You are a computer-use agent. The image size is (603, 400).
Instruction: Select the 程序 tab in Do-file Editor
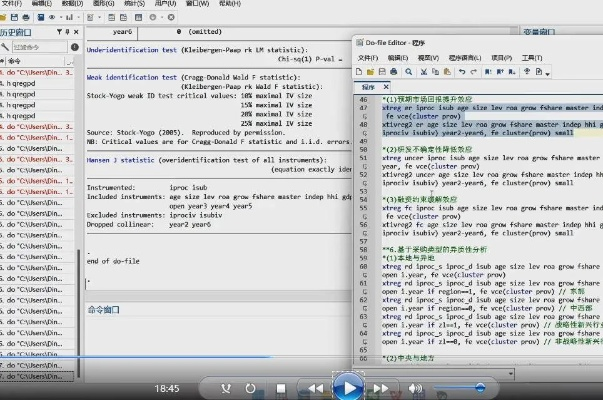point(369,88)
